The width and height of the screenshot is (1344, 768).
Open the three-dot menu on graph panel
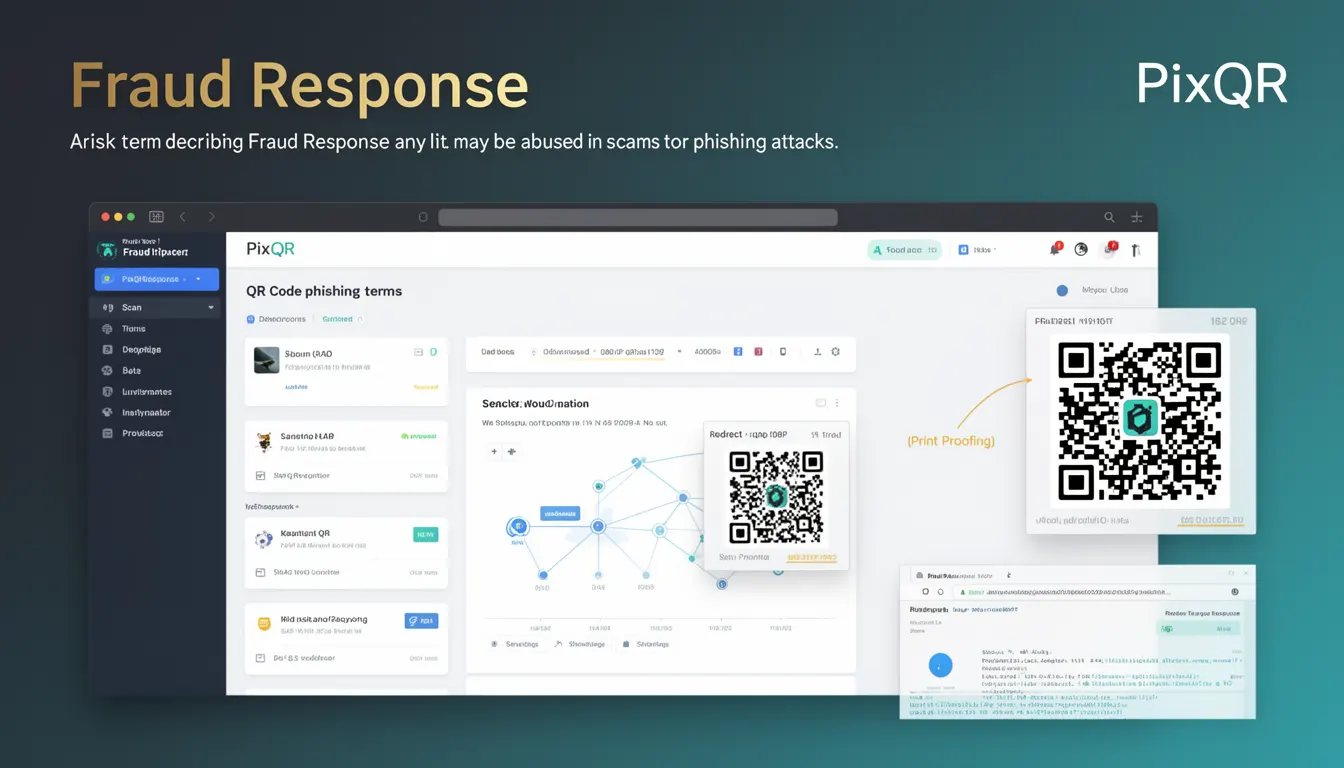(838, 403)
